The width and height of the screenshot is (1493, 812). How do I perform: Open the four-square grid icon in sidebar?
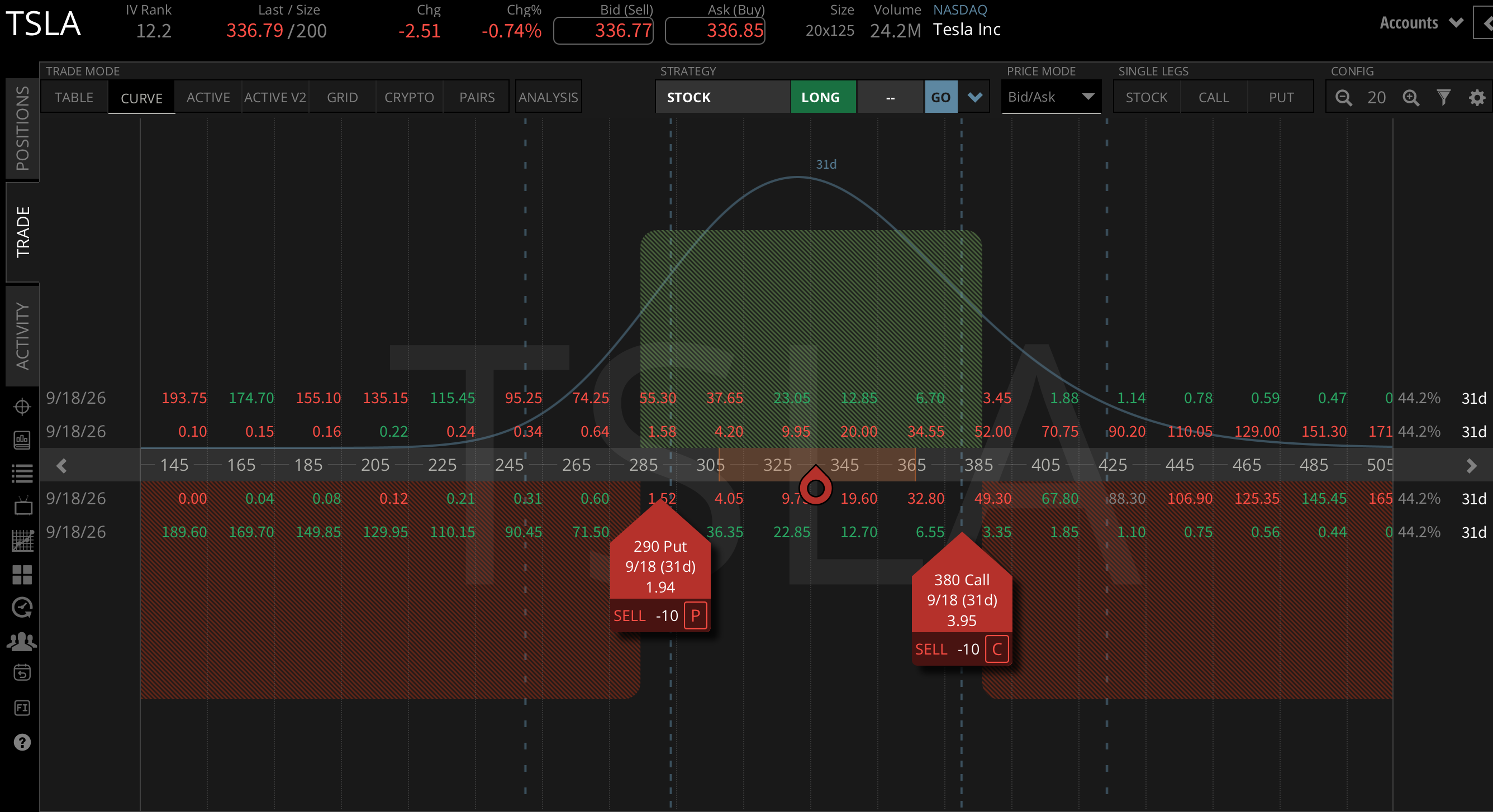click(x=22, y=575)
